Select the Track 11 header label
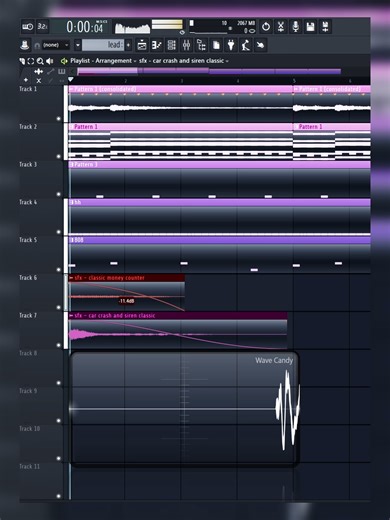The width and height of the screenshot is (390, 520). [29, 466]
